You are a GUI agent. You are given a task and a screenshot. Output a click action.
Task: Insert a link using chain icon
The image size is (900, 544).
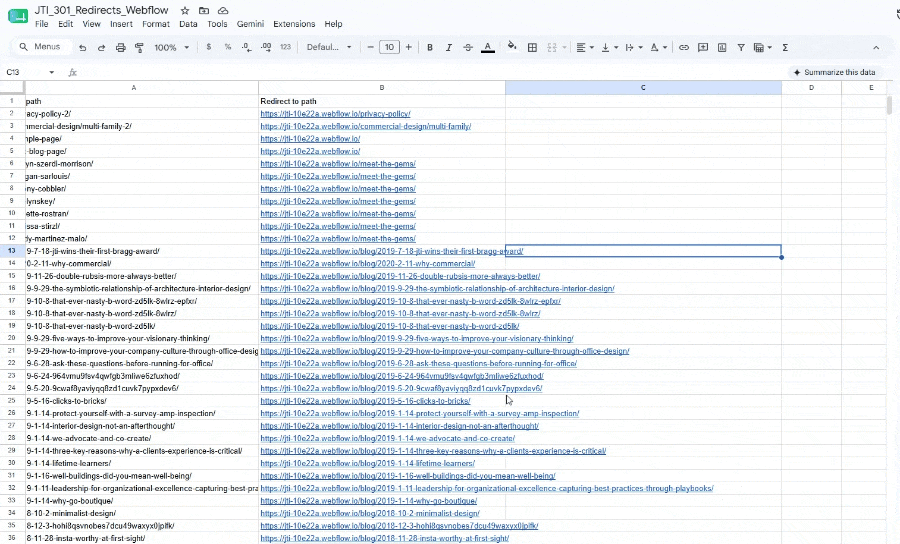(x=684, y=48)
